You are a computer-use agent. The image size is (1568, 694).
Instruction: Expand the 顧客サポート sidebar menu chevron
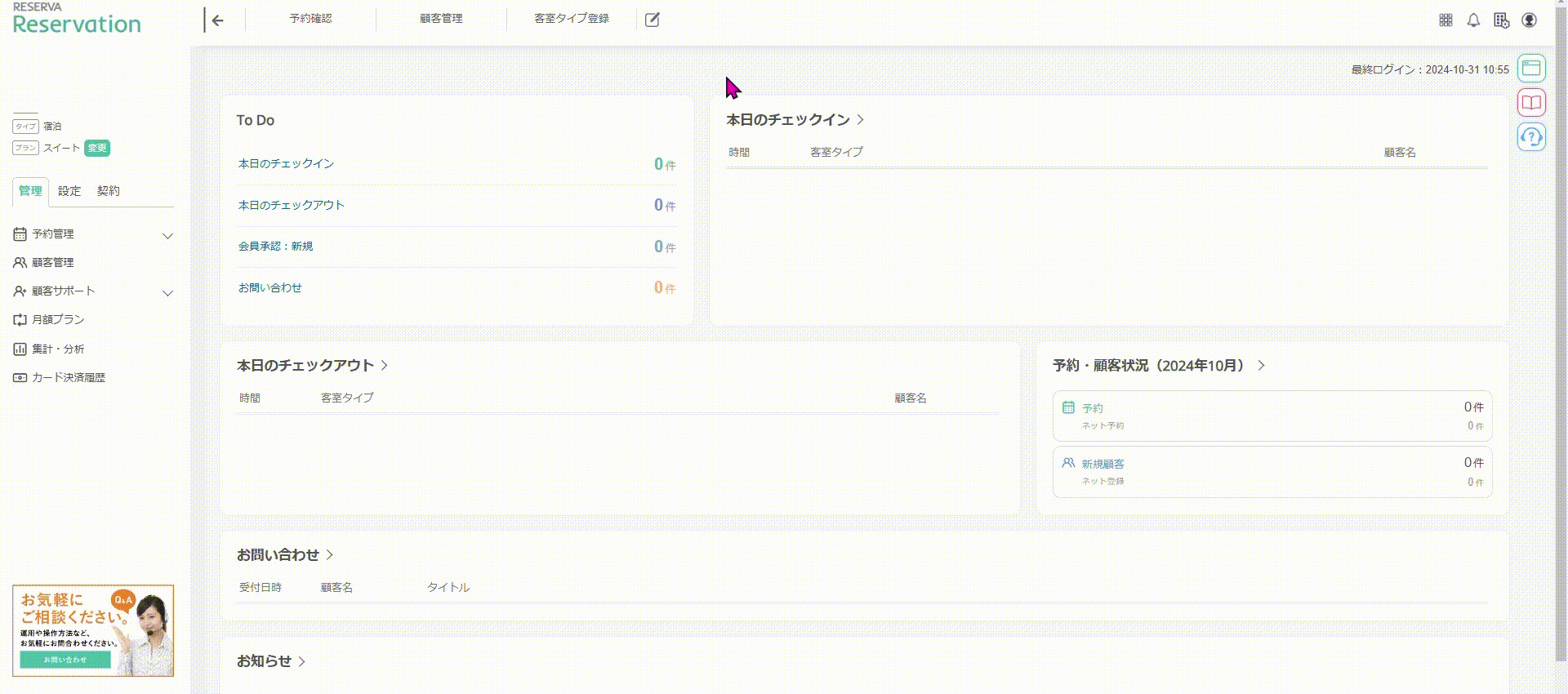pos(167,293)
